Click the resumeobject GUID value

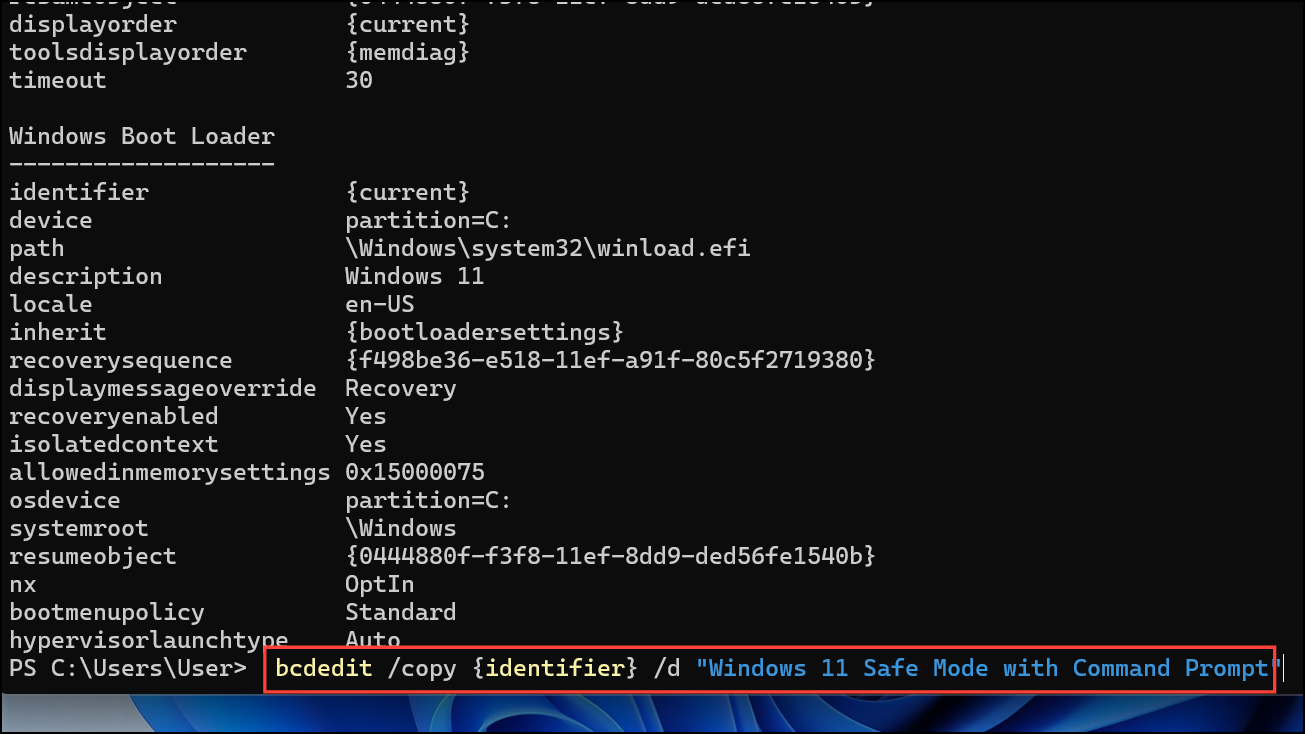pos(610,556)
